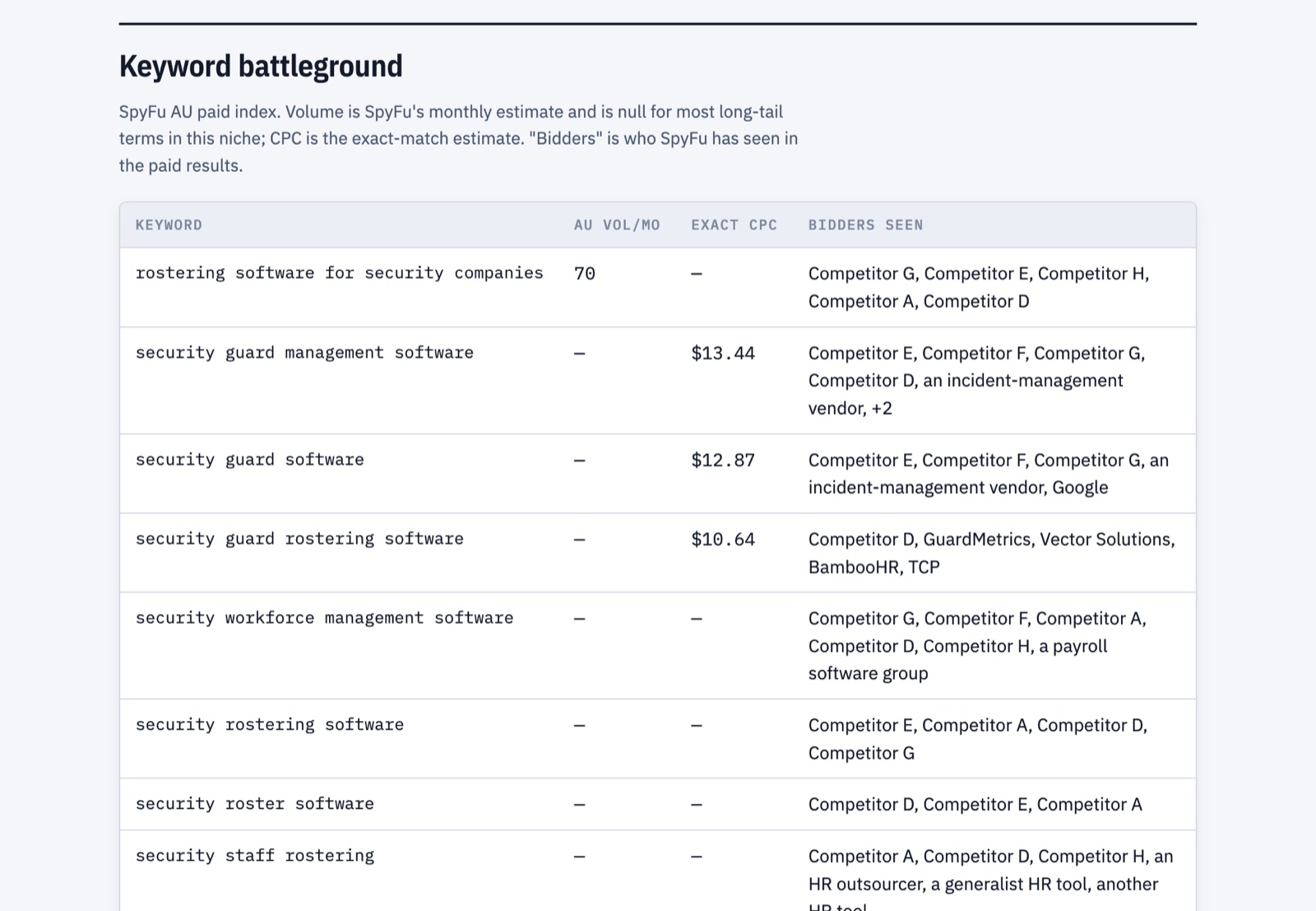Click bidders 'Competitor D, Competitor E, Competitor A'

[975, 804]
